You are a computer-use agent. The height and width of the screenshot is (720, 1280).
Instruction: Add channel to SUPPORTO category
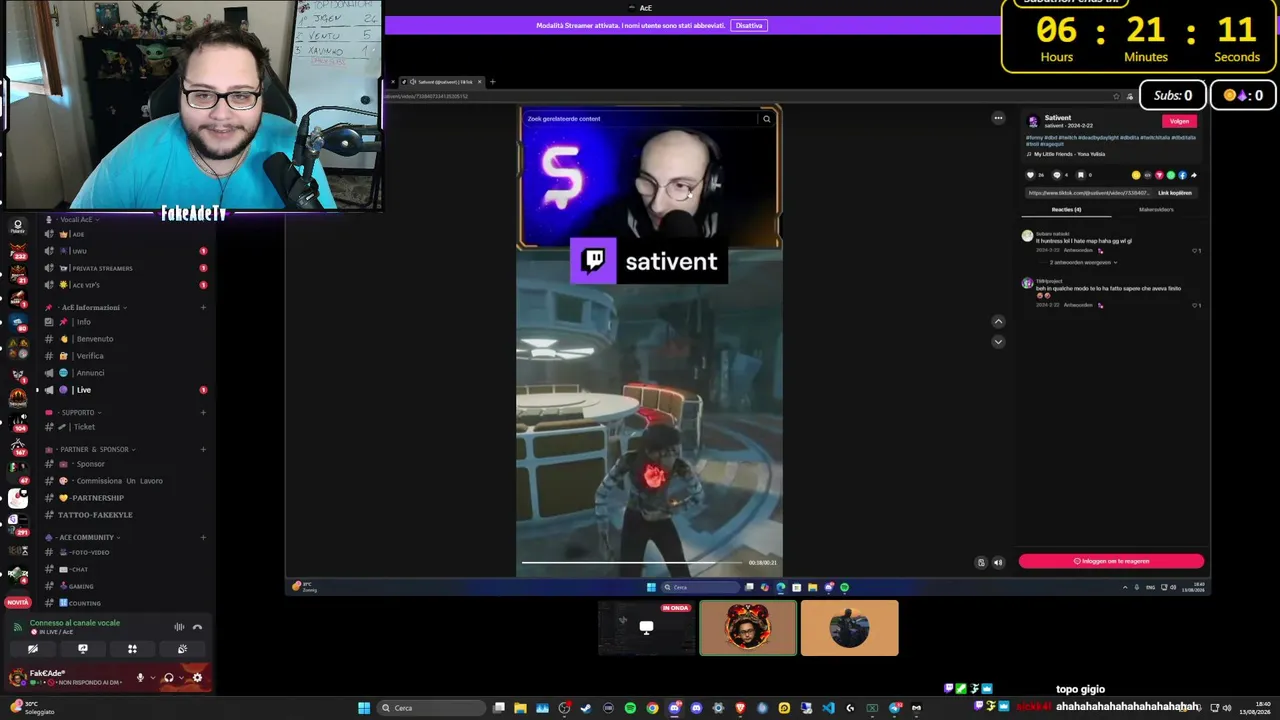click(x=203, y=412)
